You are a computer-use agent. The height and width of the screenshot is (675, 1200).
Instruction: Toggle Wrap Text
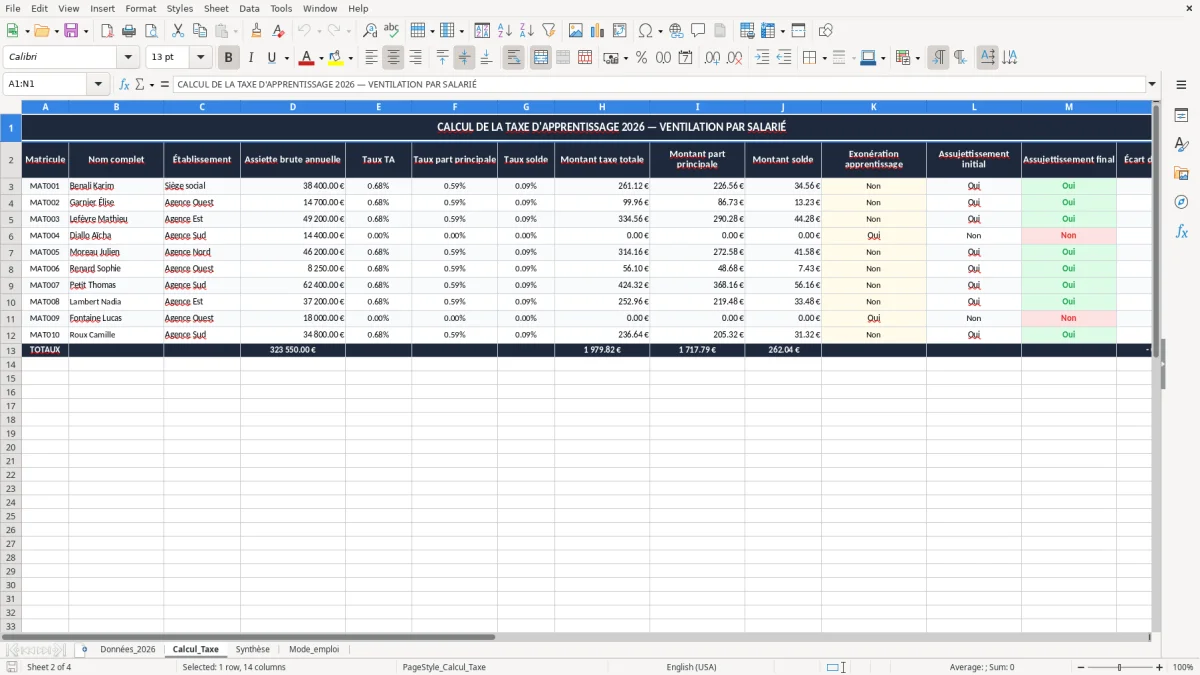513,58
